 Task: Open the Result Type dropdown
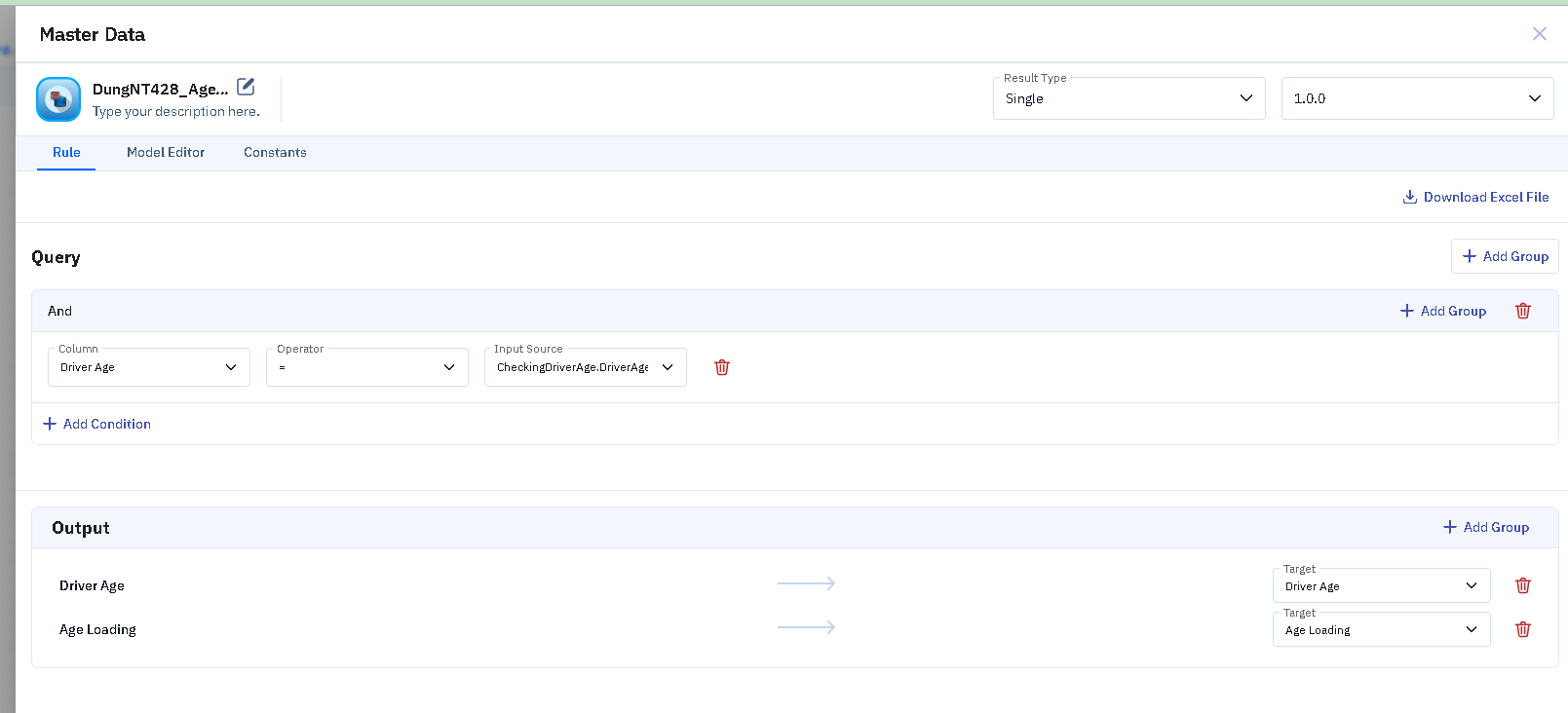(1128, 98)
